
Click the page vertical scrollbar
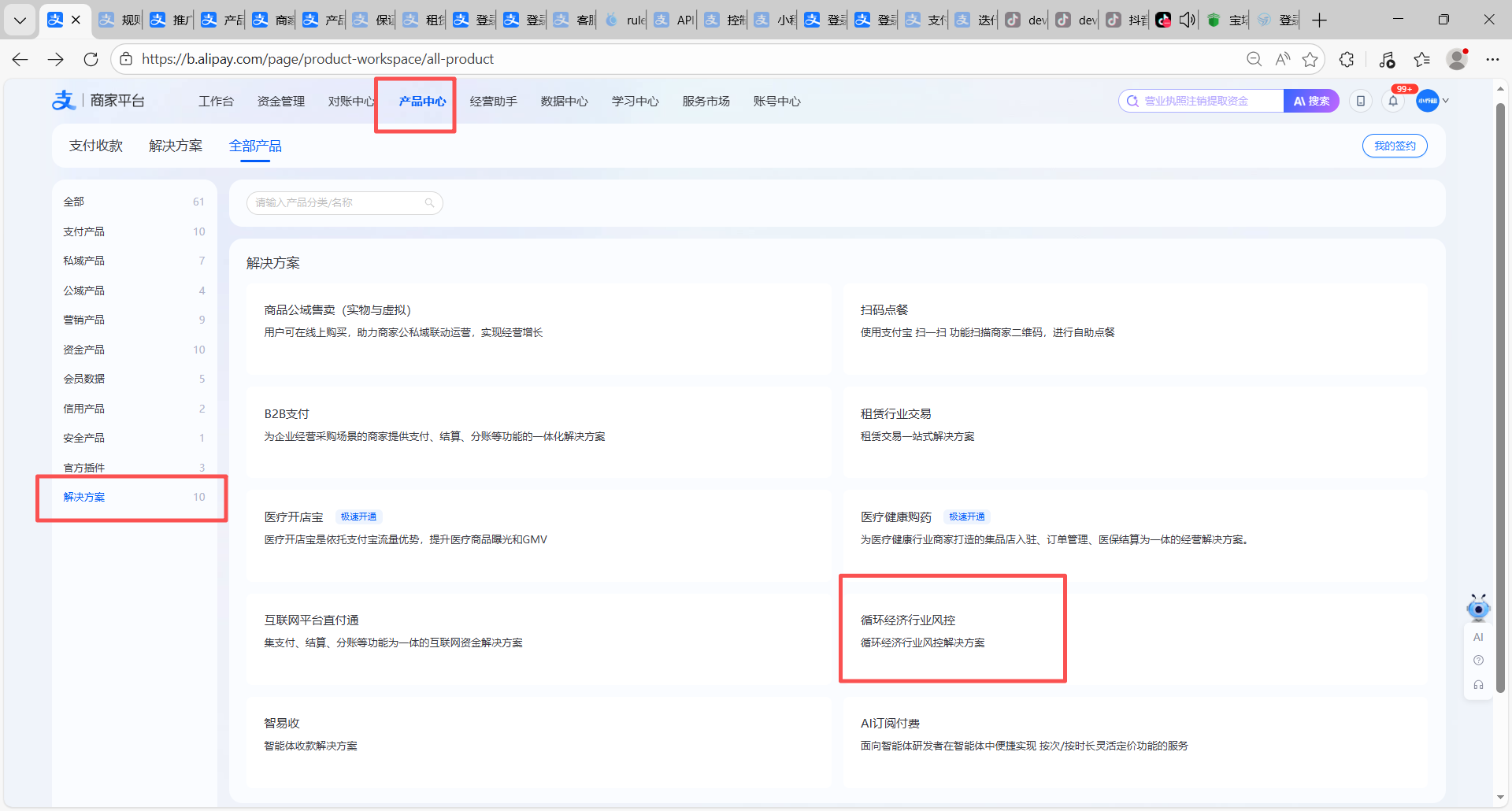pos(1500,394)
